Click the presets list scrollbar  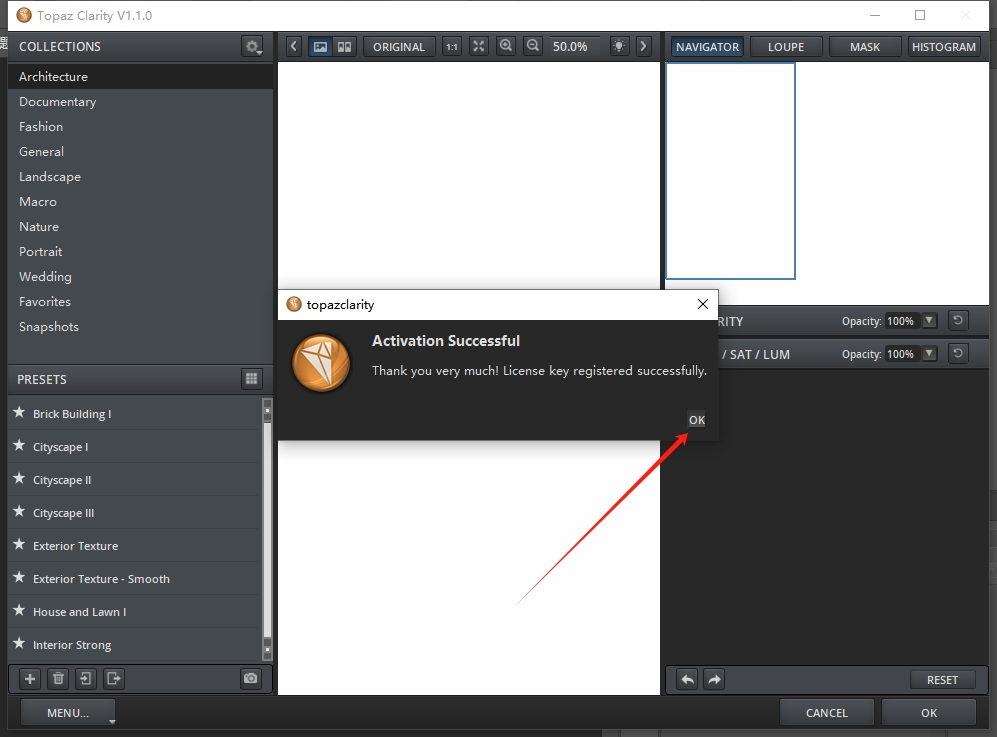click(267, 528)
